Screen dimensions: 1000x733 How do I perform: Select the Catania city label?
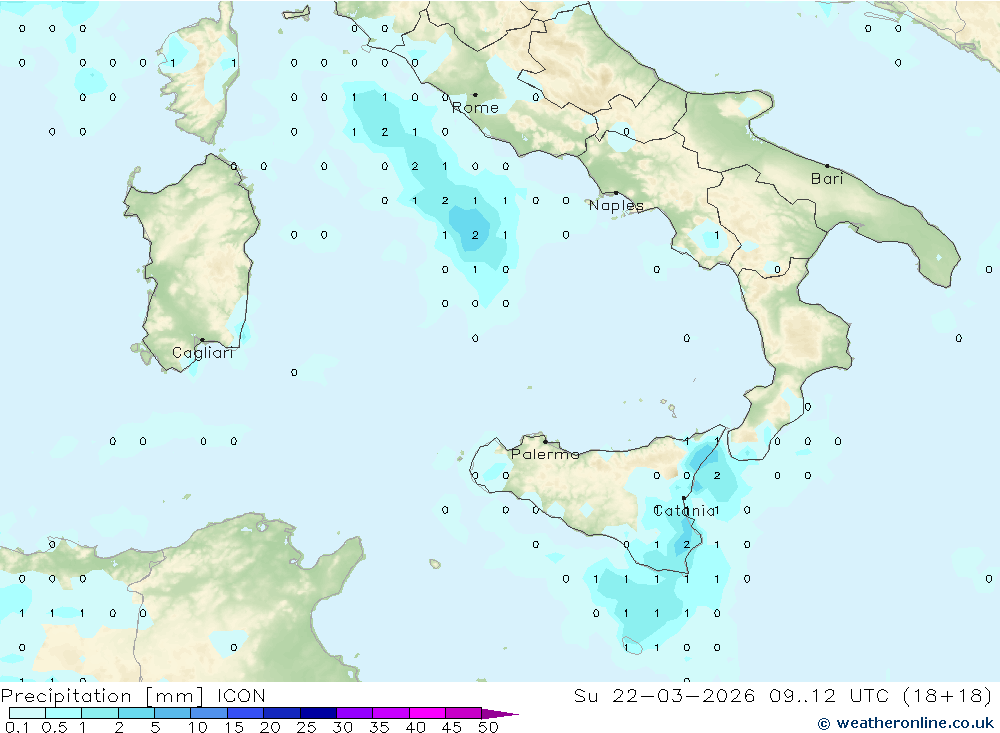point(685,510)
